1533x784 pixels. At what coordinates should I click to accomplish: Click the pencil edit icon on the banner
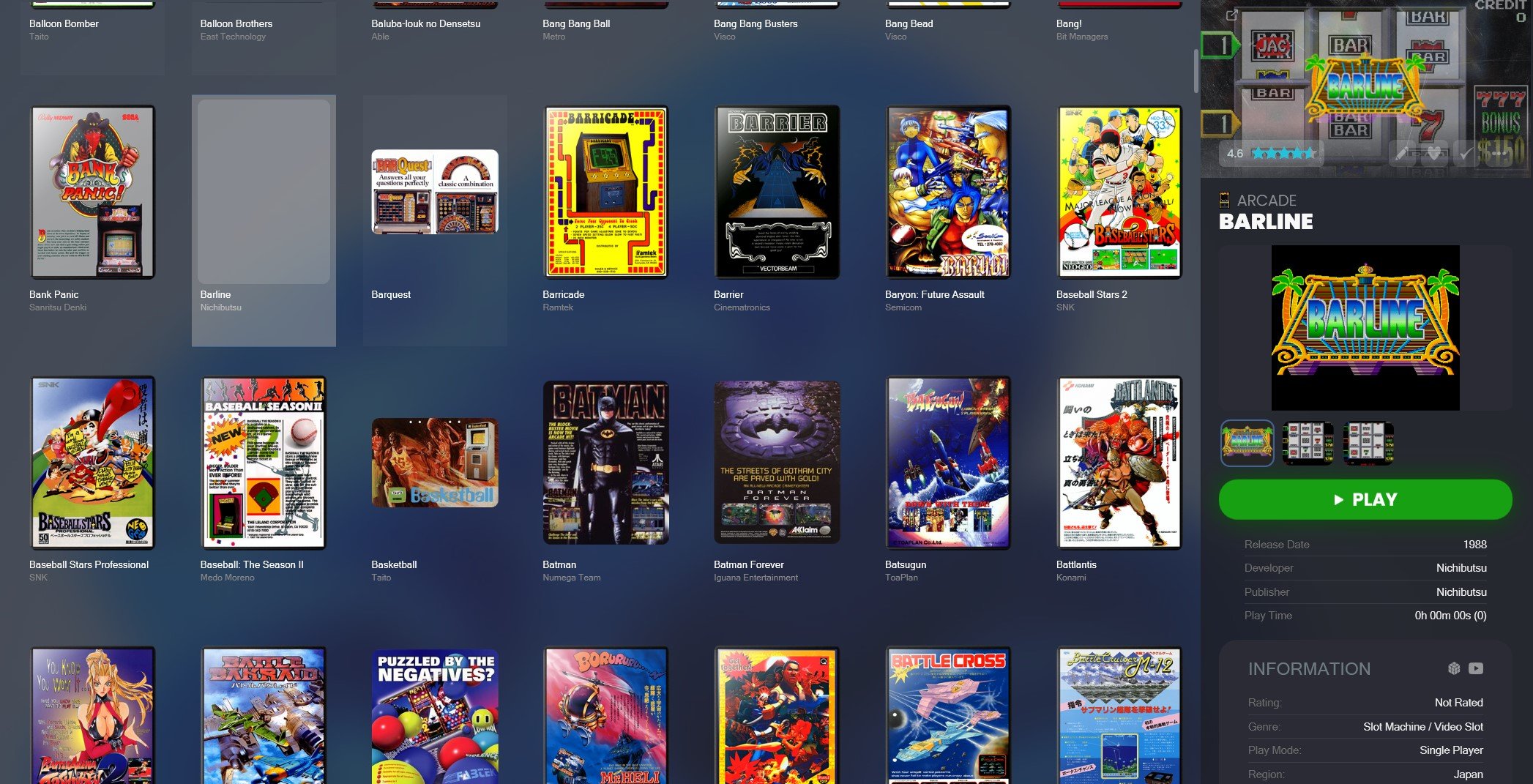coord(1402,153)
